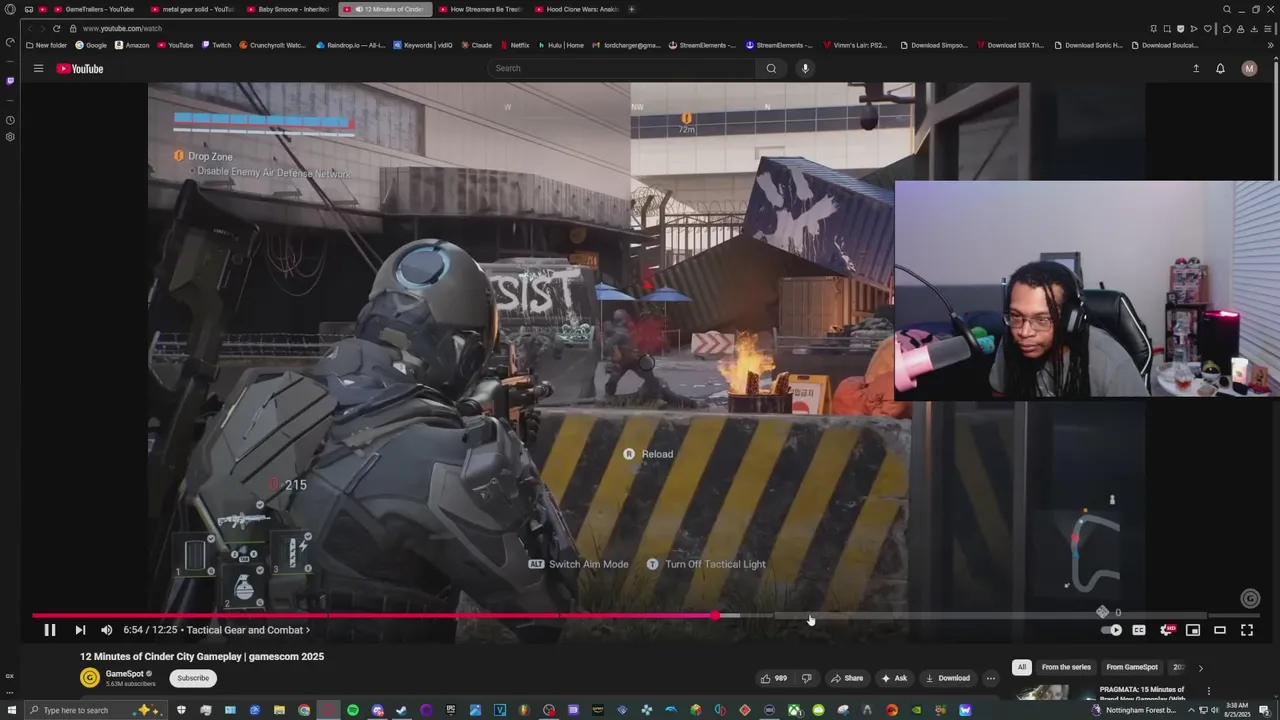Open more actions ellipsis below video
The image size is (1280, 720).
coord(991,678)
